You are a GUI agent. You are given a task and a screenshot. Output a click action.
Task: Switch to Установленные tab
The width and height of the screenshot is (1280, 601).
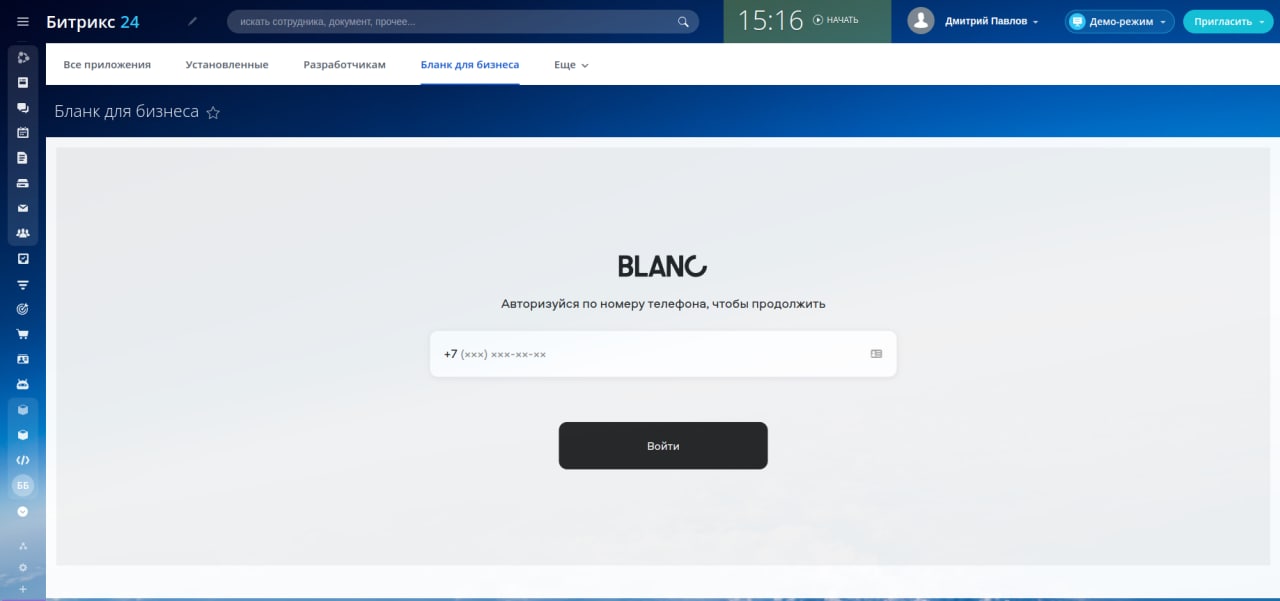click(227, 64)
